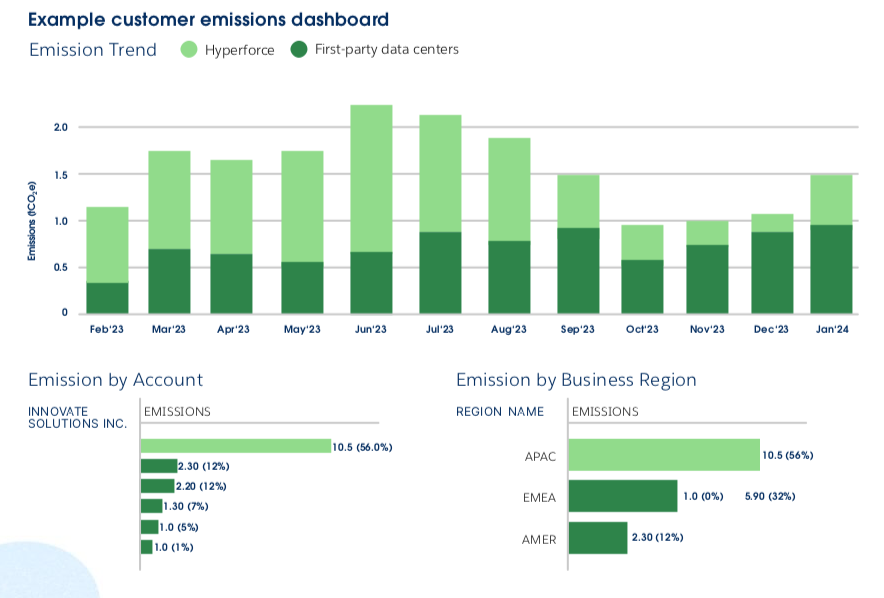The height and width of the screenshot is (598, 884).
Task: Click EMISSIONS header in the Business Region table
Action: coord(605,412)
